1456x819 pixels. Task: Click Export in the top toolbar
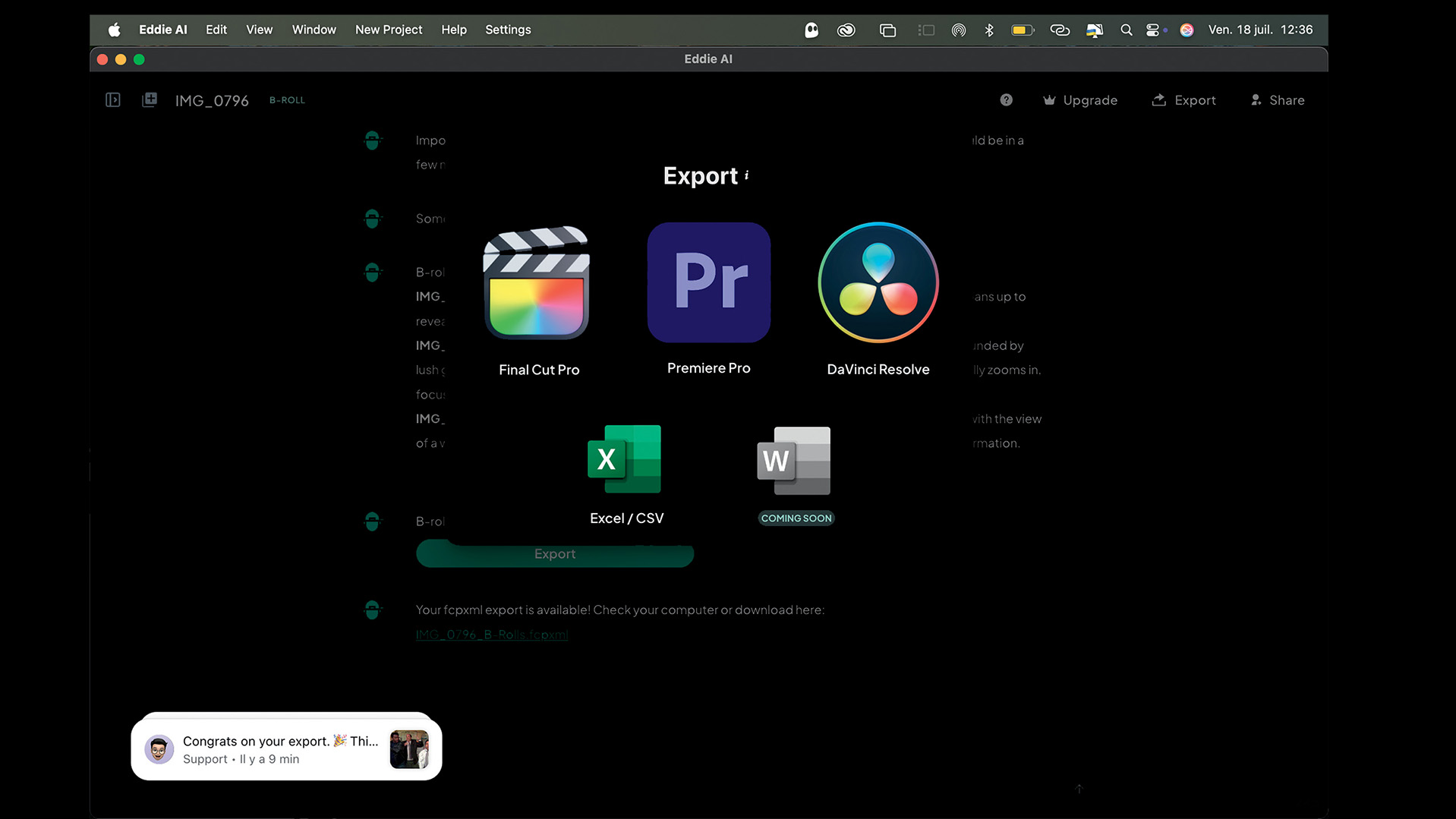pos(1183,100)
